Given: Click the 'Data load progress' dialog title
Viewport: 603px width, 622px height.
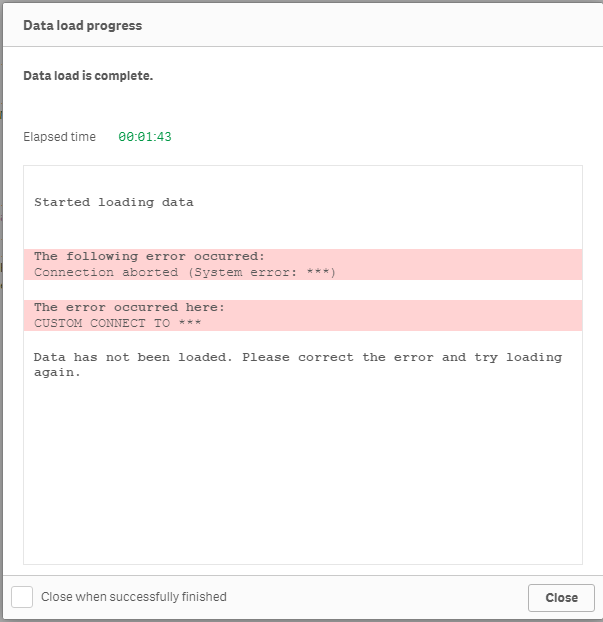Looking at the screenshot, I should 83,25.
